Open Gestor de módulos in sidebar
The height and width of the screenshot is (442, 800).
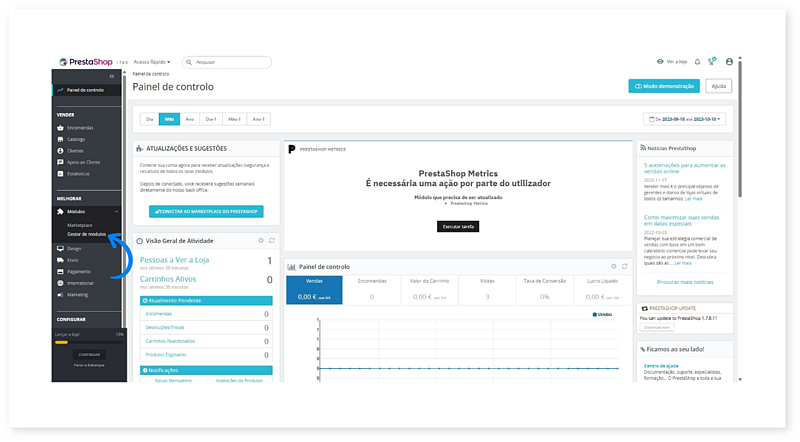(87, 234)
